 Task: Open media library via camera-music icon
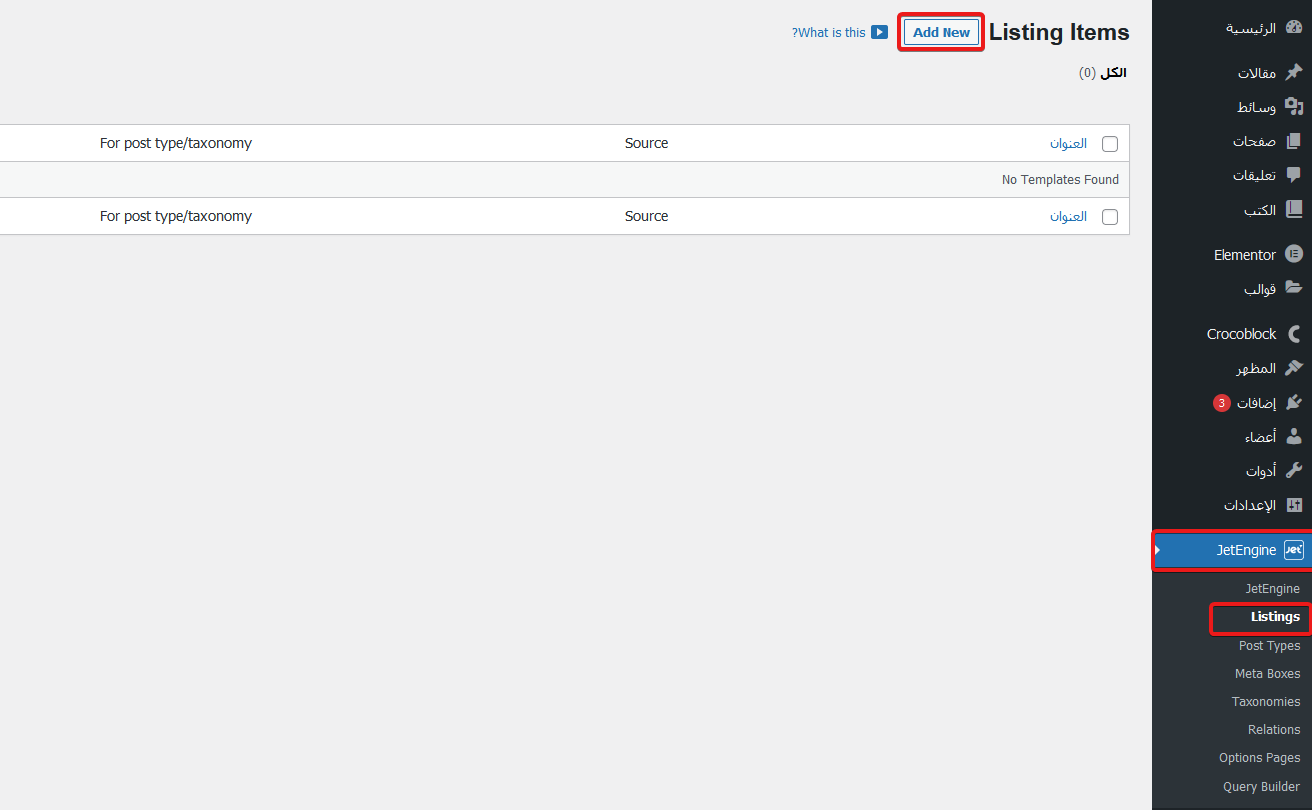pyautogui.click(x=1294, y=106)
